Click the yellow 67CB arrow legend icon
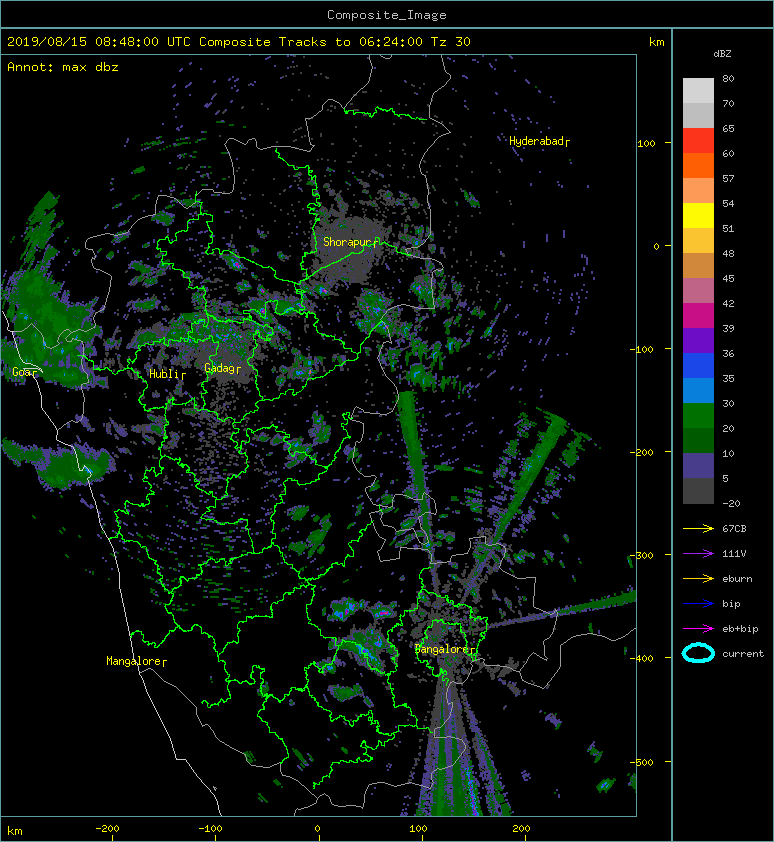 coord(698,529)
